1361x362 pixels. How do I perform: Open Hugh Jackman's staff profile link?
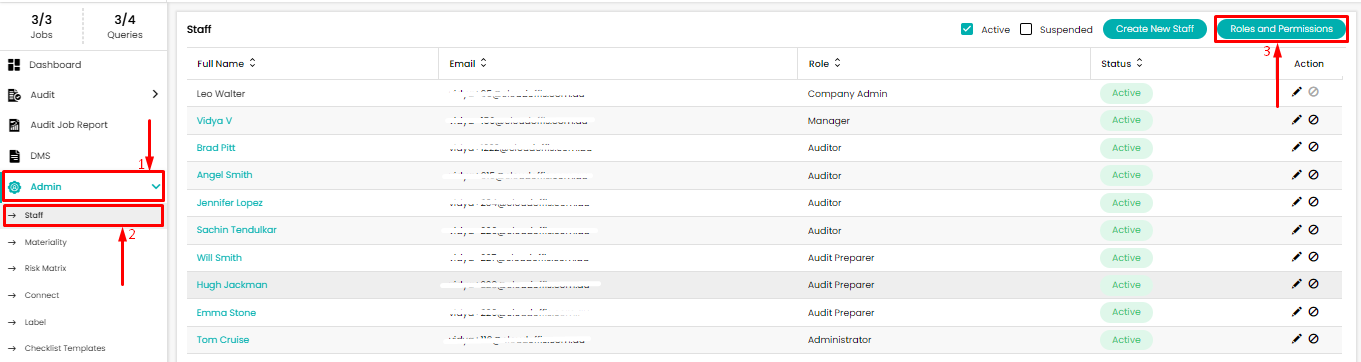[x=232, y=285]
